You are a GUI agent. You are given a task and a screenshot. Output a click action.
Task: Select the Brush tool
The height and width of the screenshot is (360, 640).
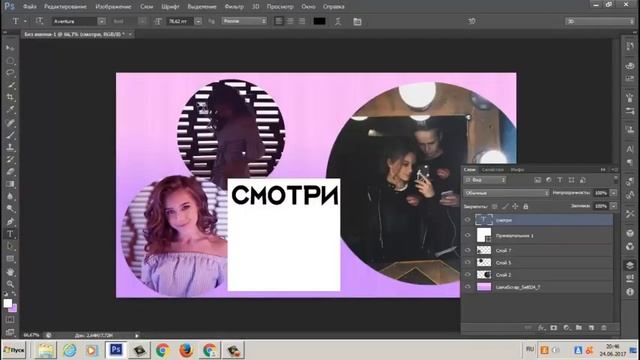click(x=10, y=135)
